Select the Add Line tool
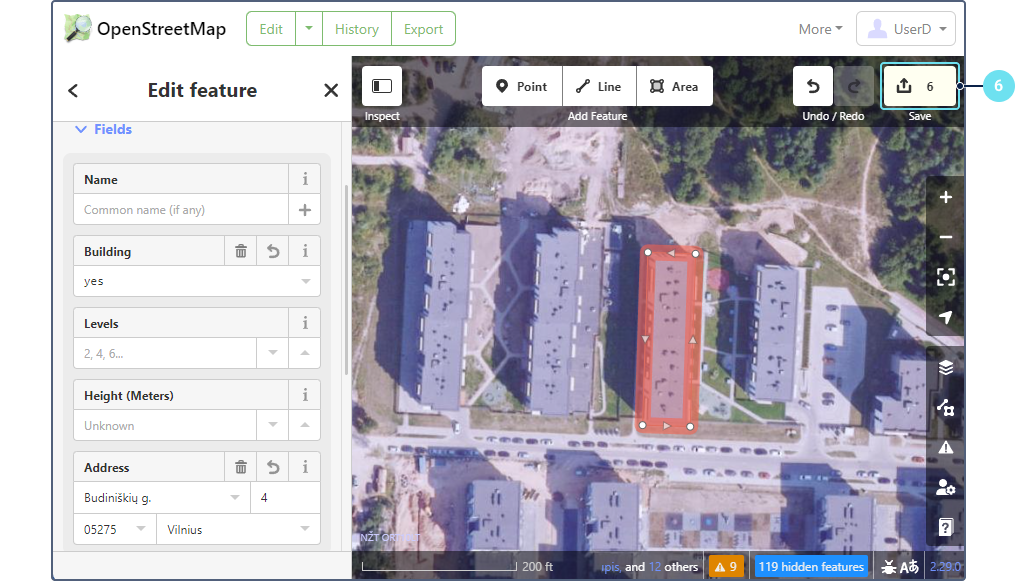Image resolution: width=1015 pixels, height=581 pixels. [599, 86]
